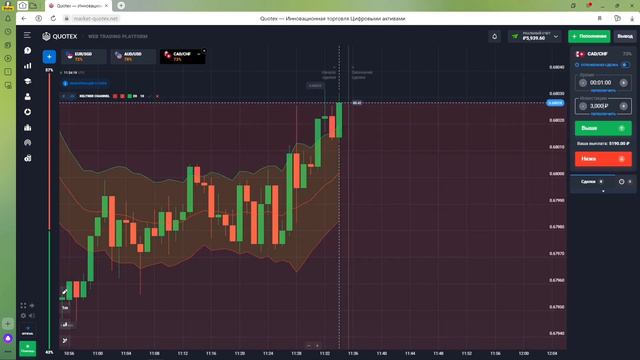The image size is (640, 360).
Task: Open the signals arc icon in sidebar
Action: tap(27, 143)
